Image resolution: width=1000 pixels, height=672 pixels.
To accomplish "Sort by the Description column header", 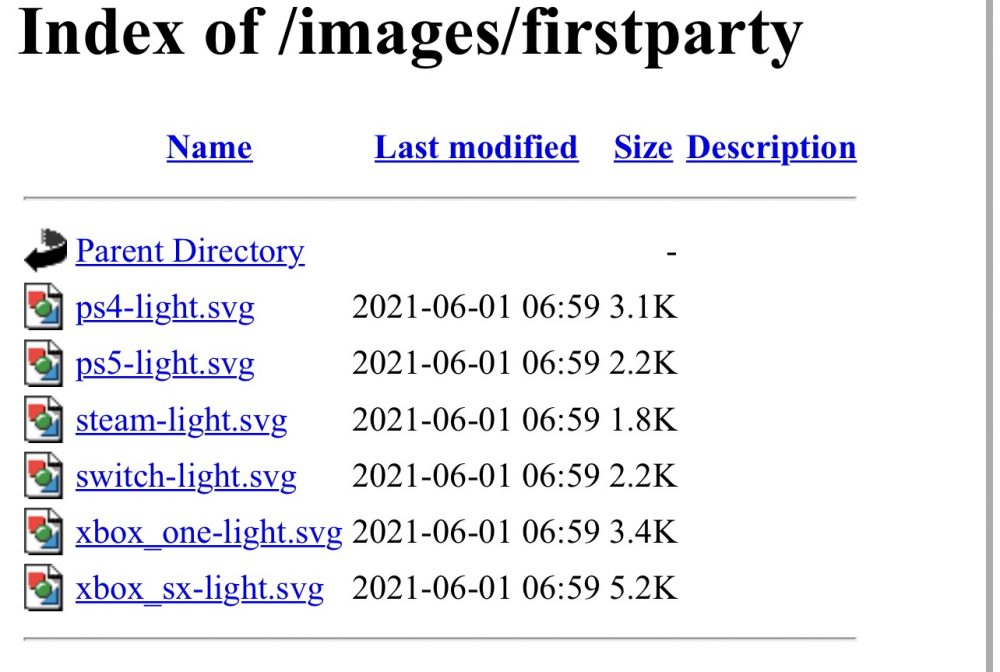I will pos(771,148).
